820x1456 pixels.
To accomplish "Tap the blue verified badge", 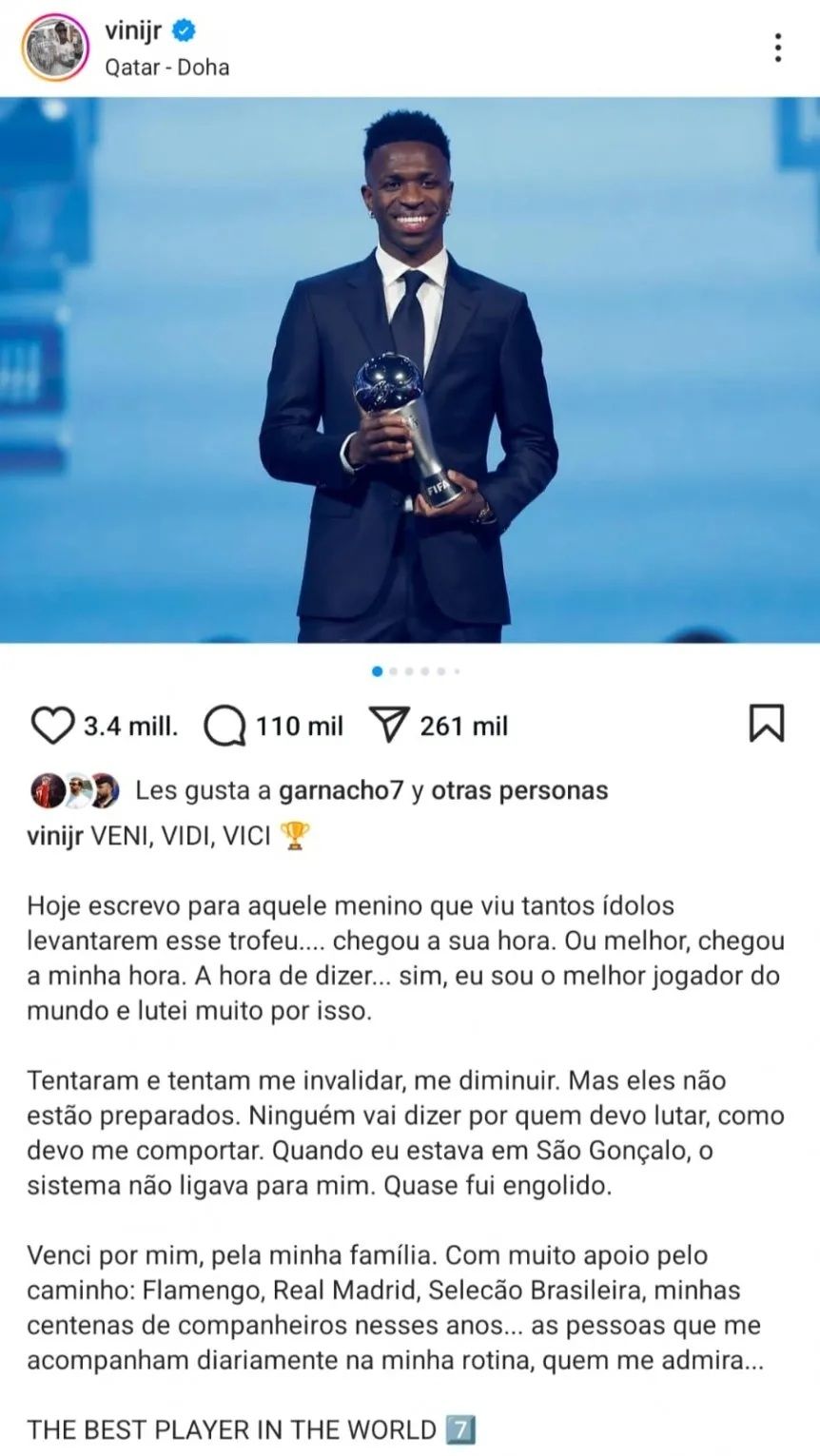I will pyautogui.click(x=184, y=31).
